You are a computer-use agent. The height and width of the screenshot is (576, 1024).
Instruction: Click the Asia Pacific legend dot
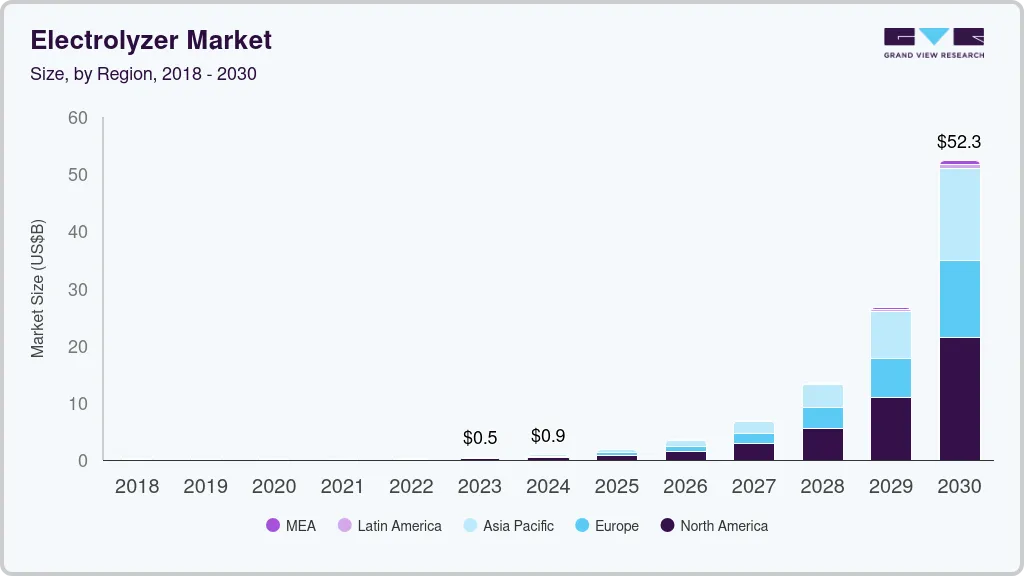pos(470,526)
